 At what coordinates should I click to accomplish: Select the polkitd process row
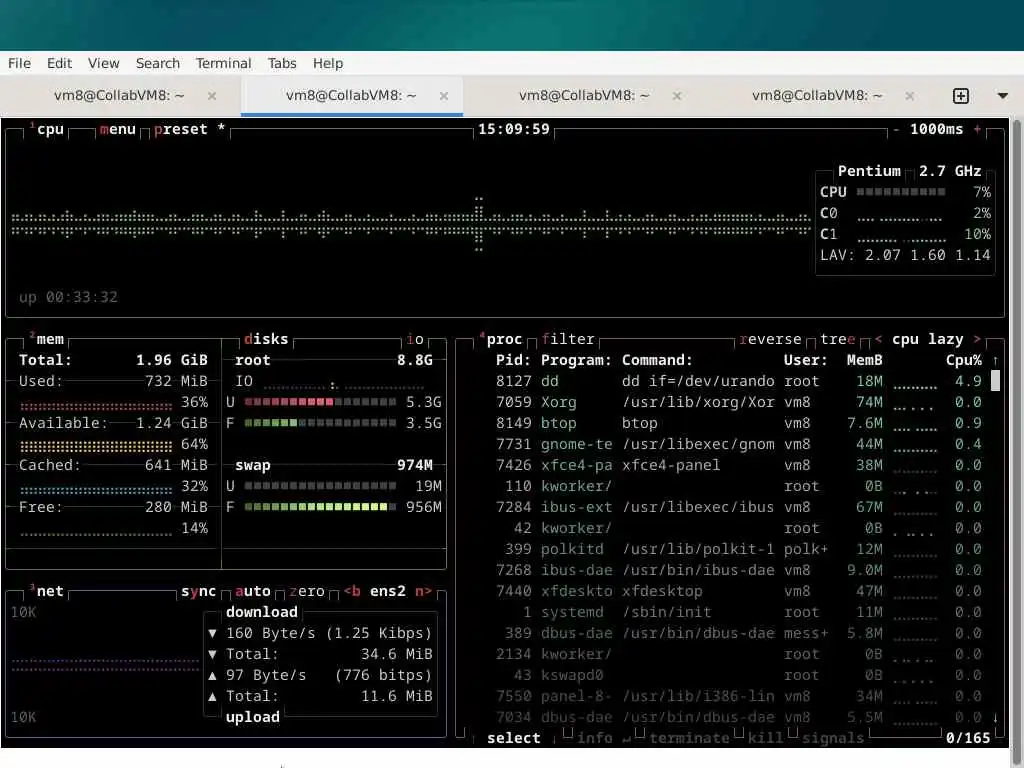click(x=738, y=549)
